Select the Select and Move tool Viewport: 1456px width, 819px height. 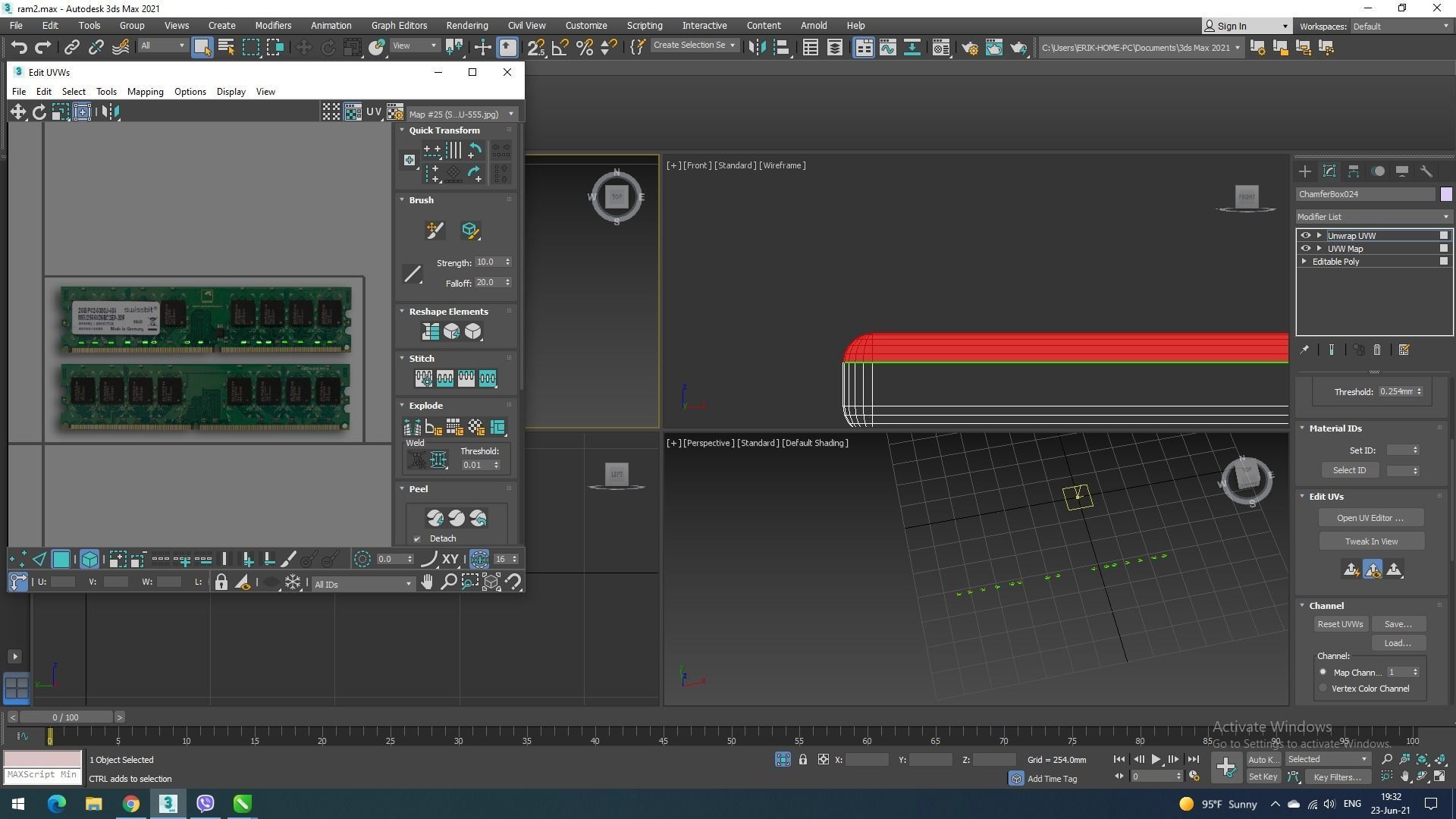click(303, 47)
